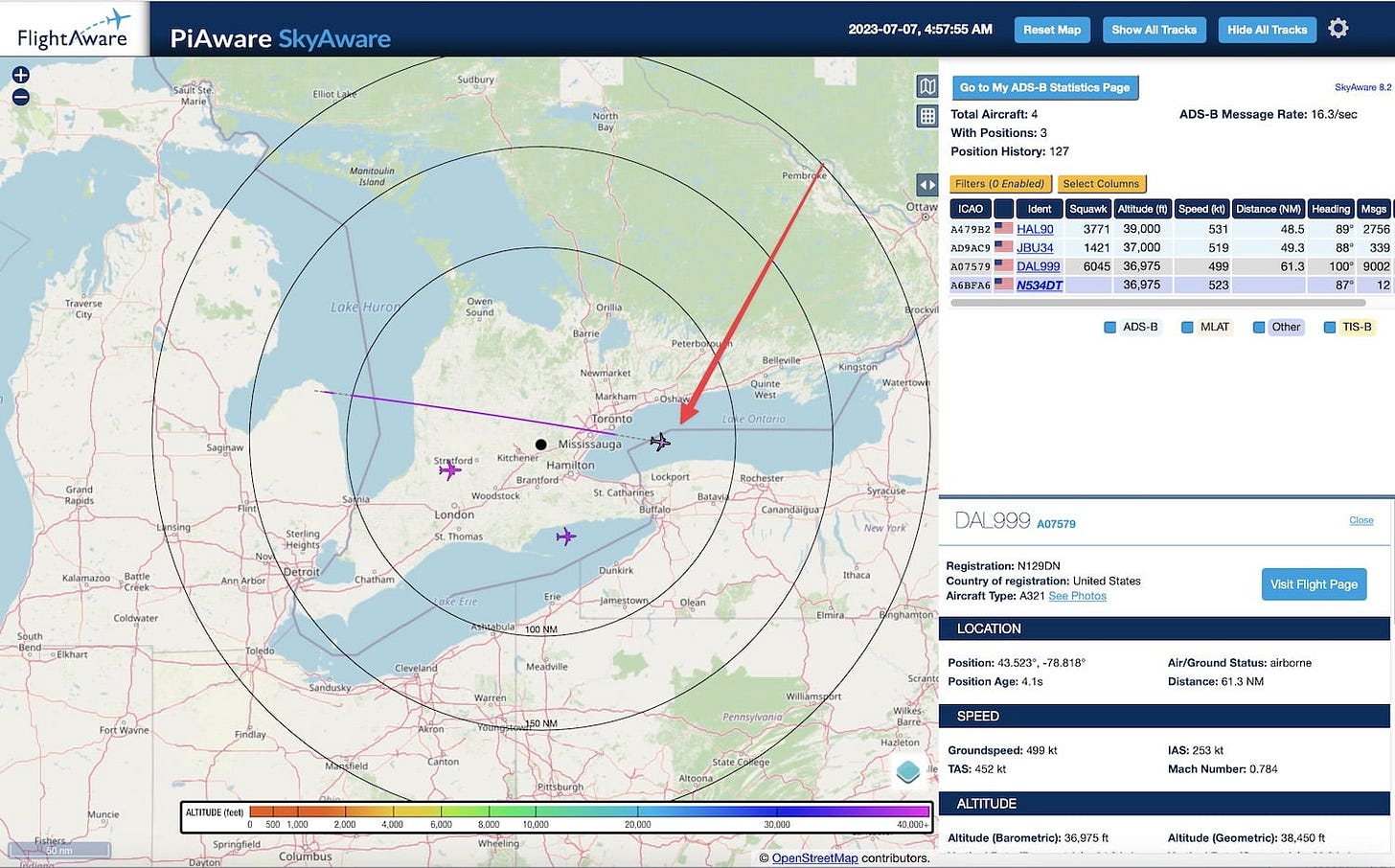Open the OpenStreetMap attribution link
Screen dimensions: 1395x868
814,858
